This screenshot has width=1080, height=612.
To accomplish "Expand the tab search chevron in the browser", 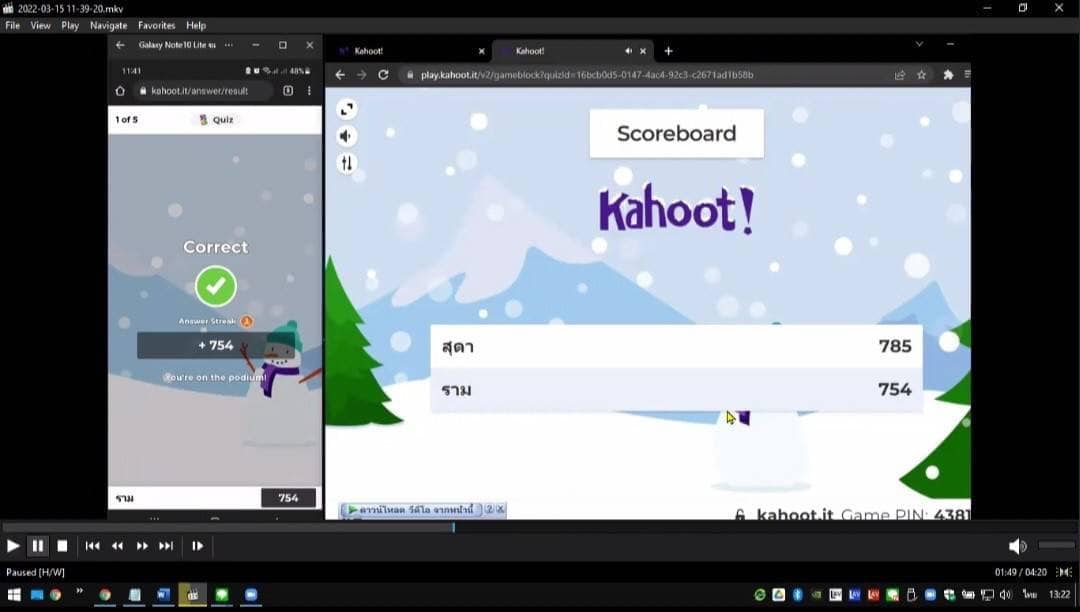I will [x=919, y=44].
